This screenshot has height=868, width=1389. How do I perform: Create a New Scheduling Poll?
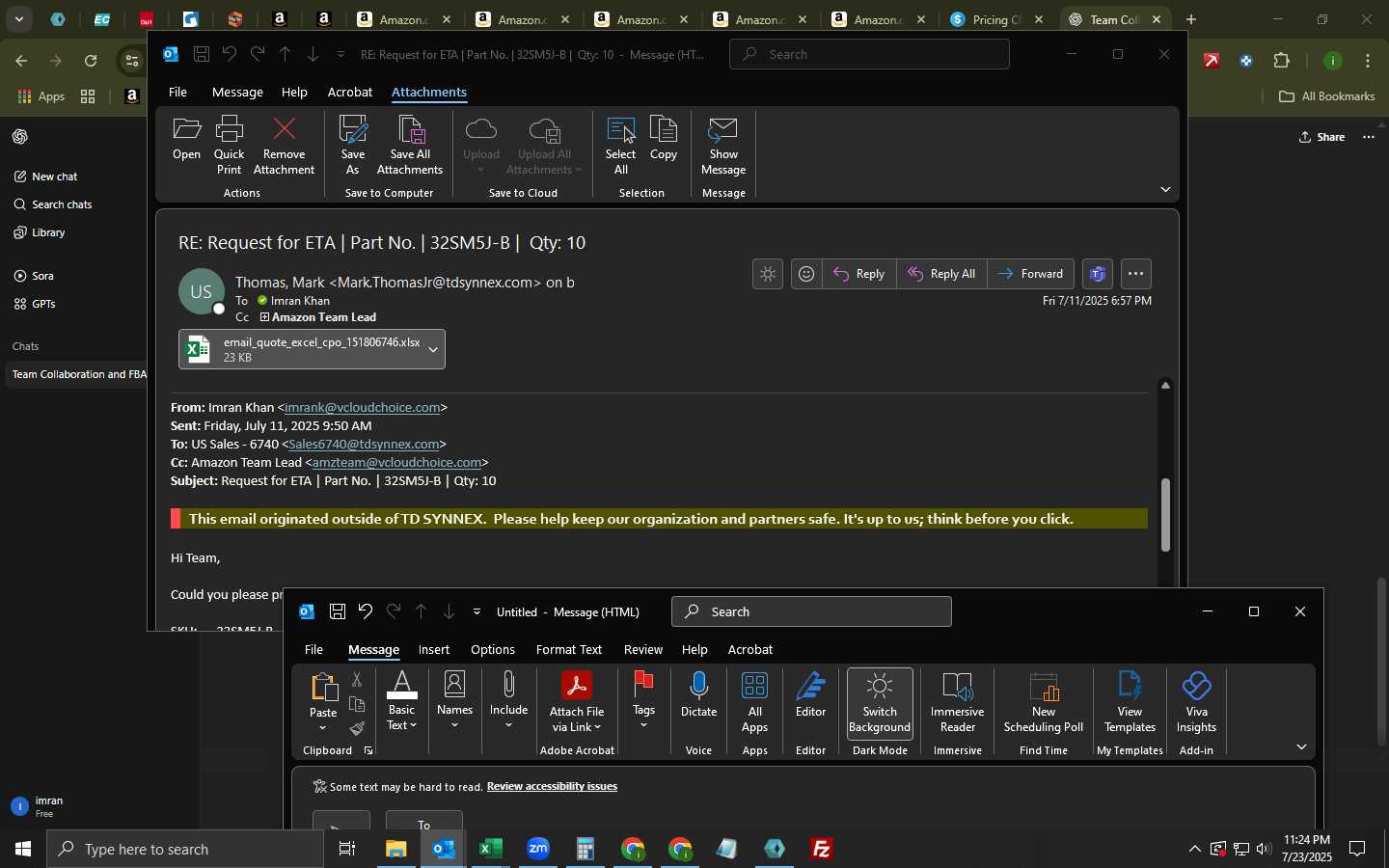tap(1044, 701)
